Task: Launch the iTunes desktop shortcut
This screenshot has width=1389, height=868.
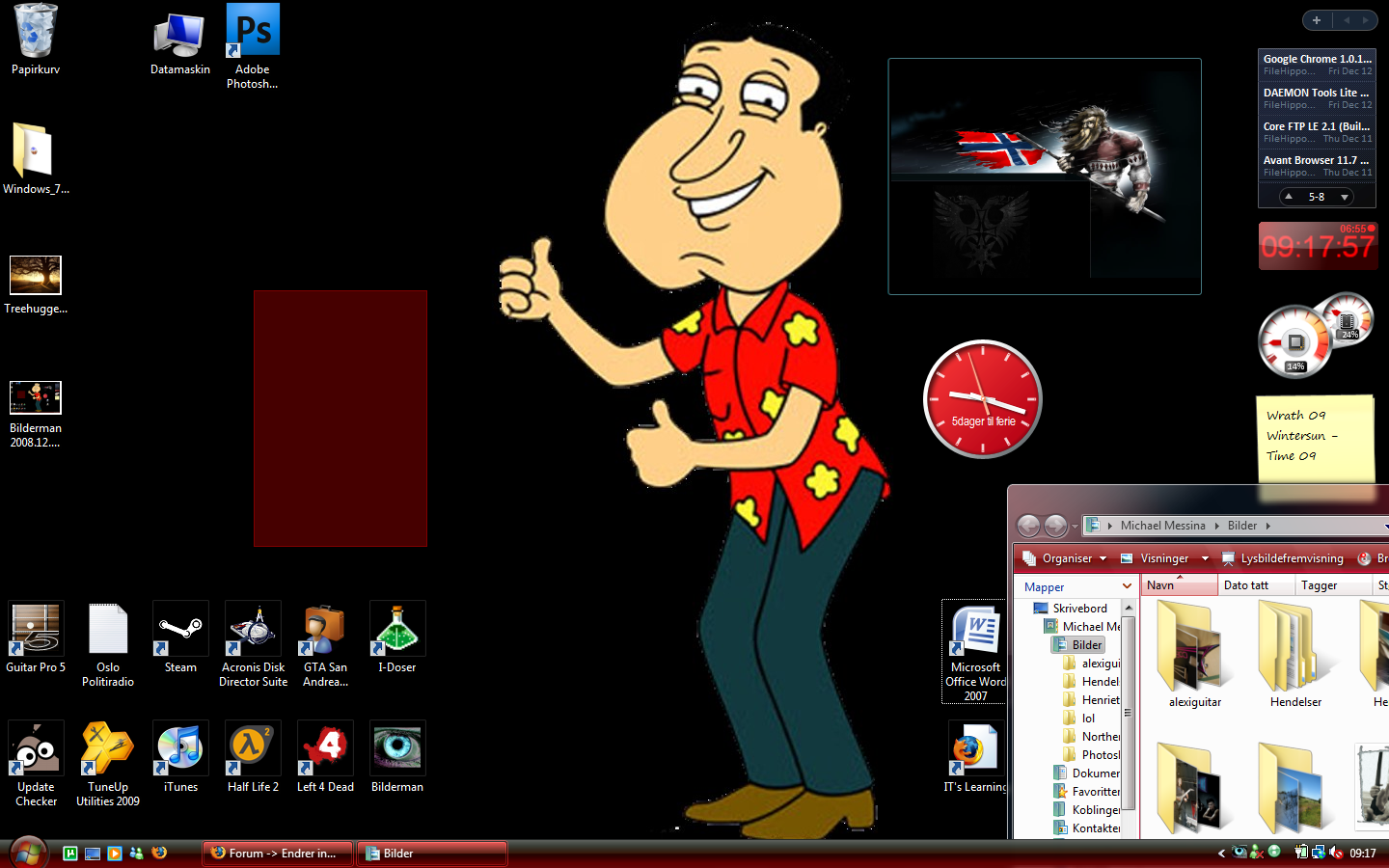Action: pos(180,757)
